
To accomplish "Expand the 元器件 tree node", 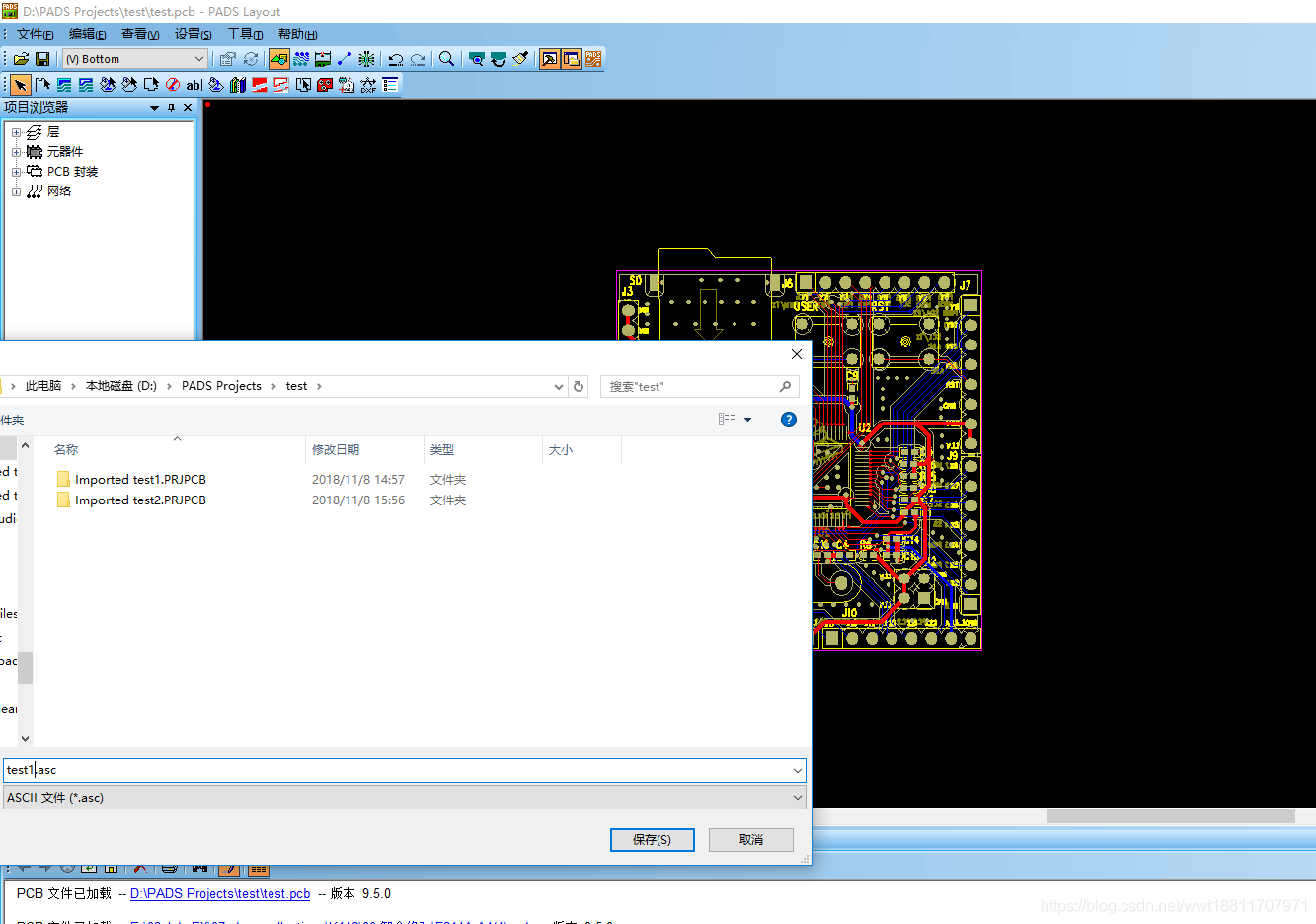I will coord(16,152).
